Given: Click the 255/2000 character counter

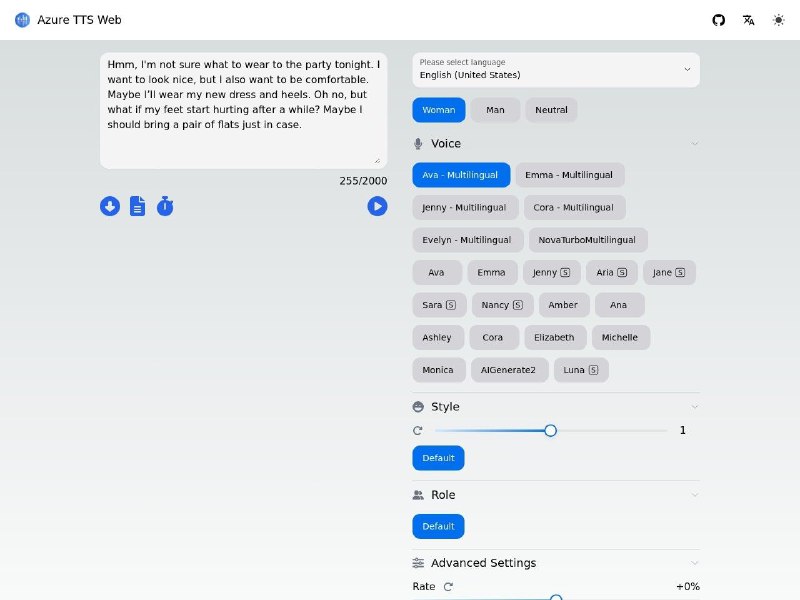Looking at the screenshot, I should (x=363, y=181).
